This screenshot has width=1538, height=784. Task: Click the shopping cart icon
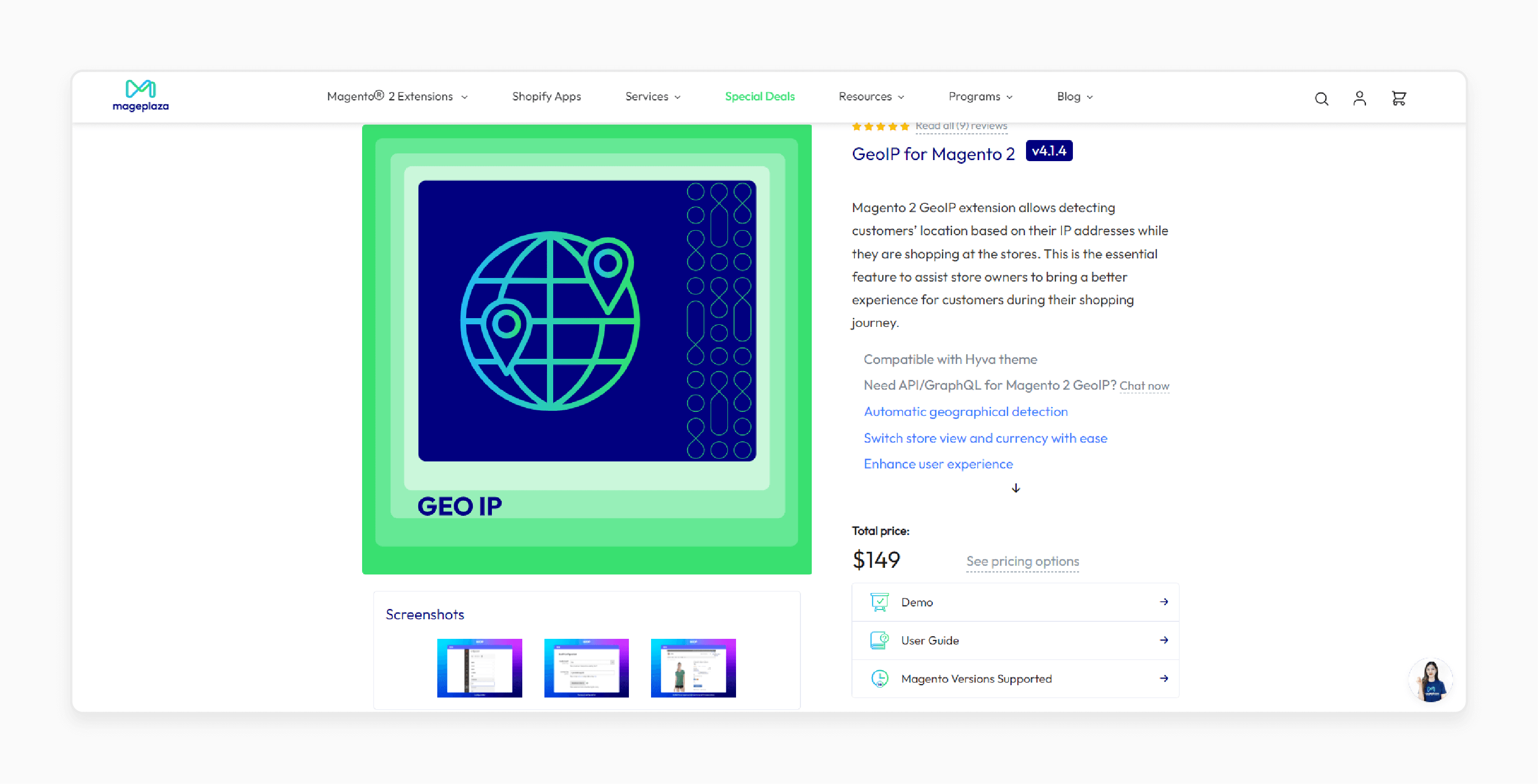[1398, 97]
